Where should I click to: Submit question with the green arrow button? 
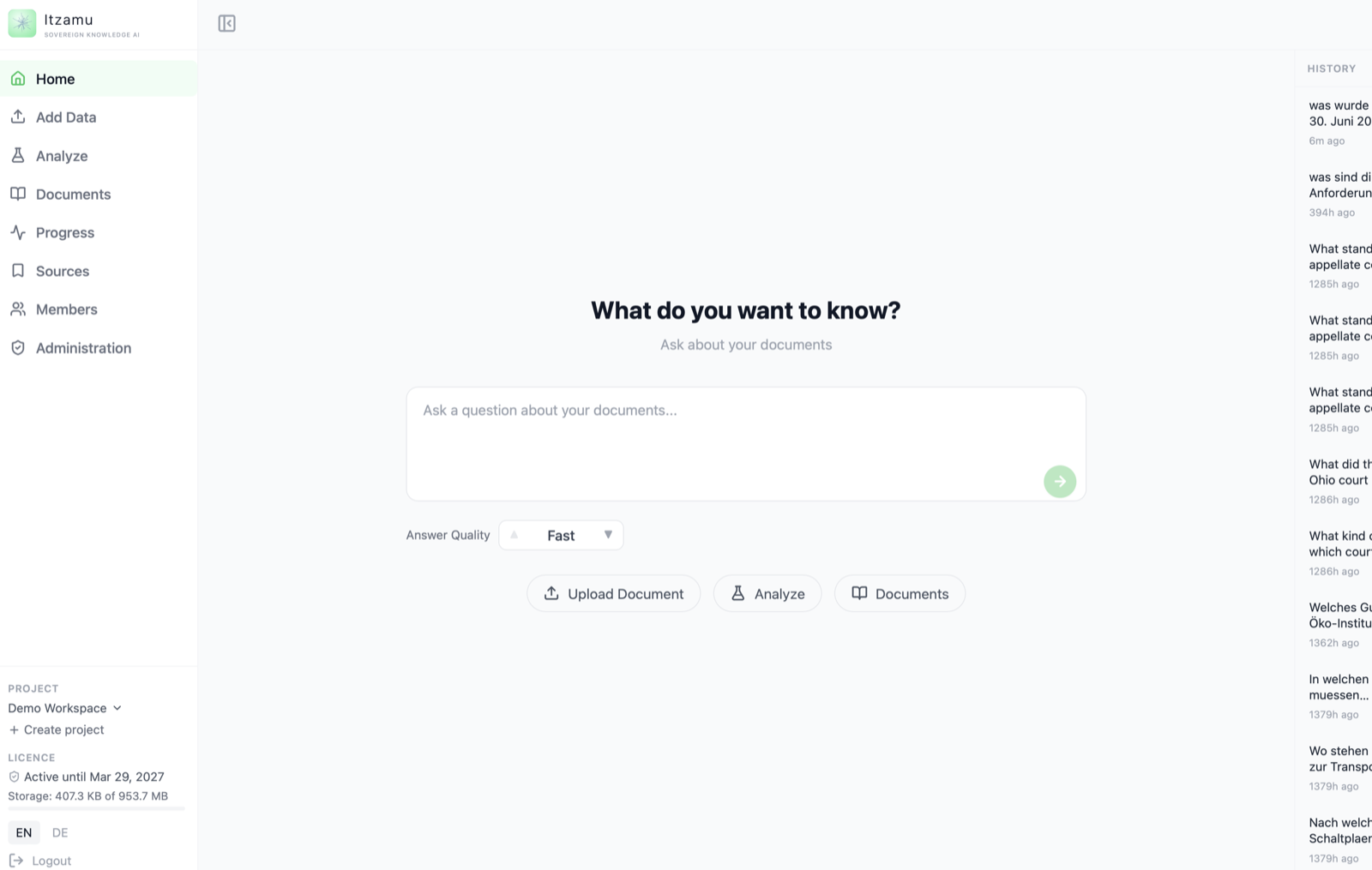1060,482
